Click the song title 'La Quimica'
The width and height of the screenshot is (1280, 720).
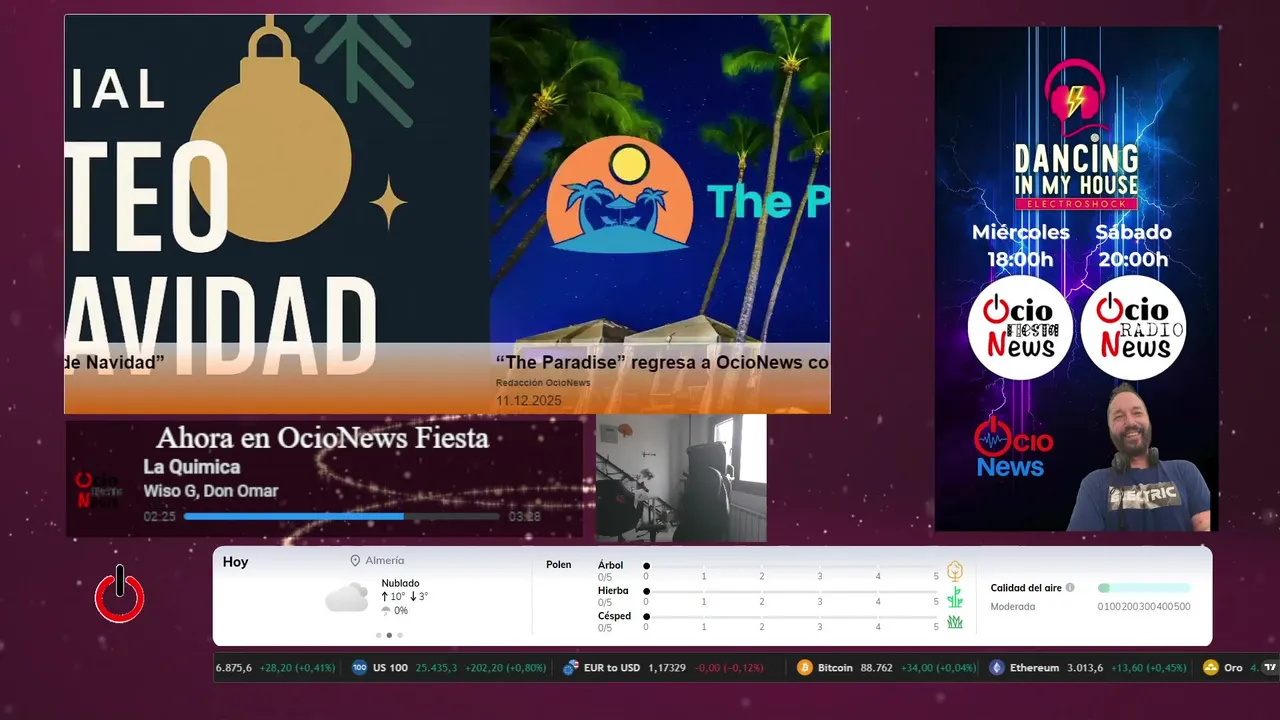click(x=192, y=467)
